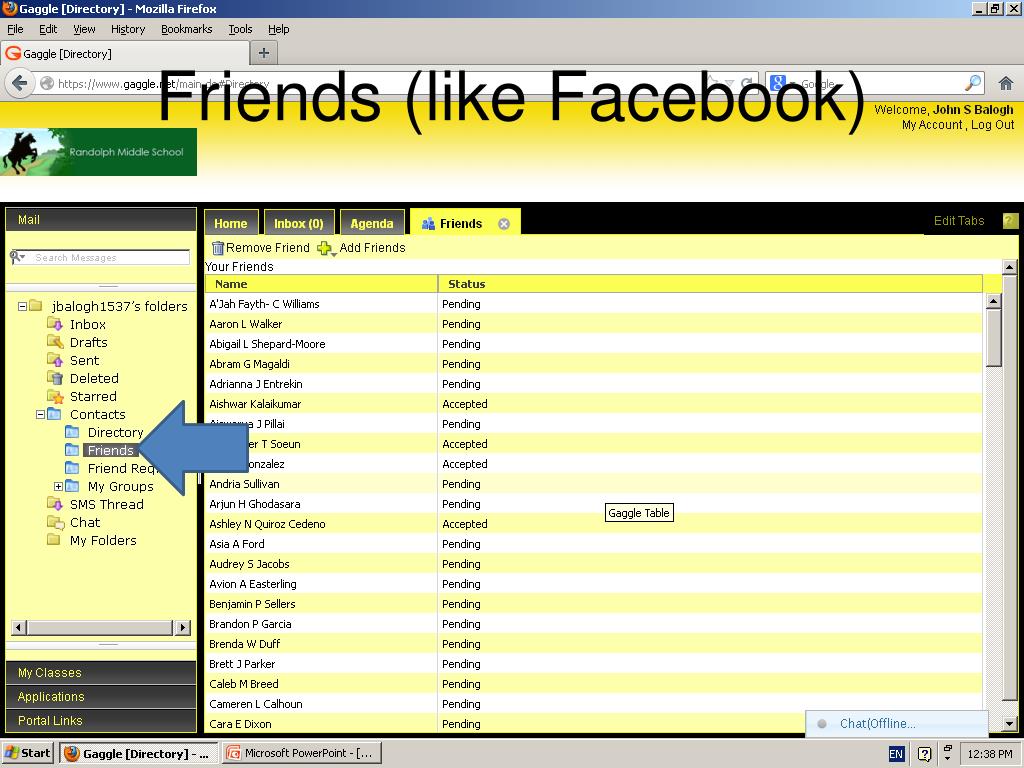The height and width of the screenshot is (768, 1024).
Task: Click the Remove Friend button label
Action: point(268,248)
